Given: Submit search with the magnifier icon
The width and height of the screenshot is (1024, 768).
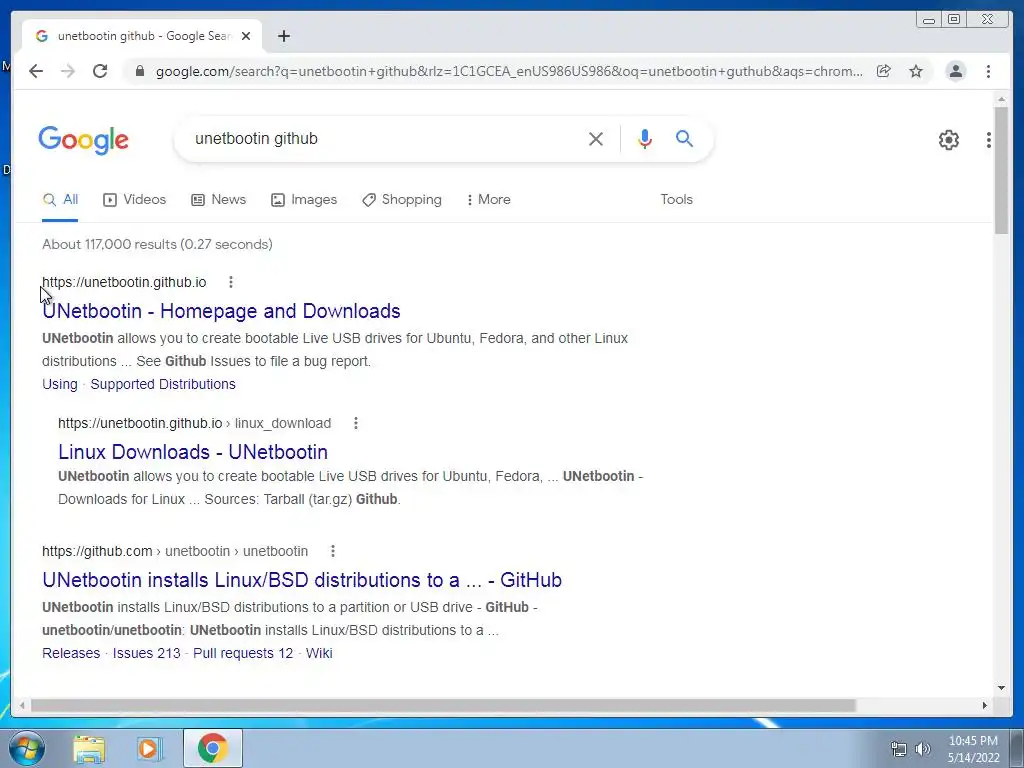Looking at the screenshot, I should click(684, 138).
